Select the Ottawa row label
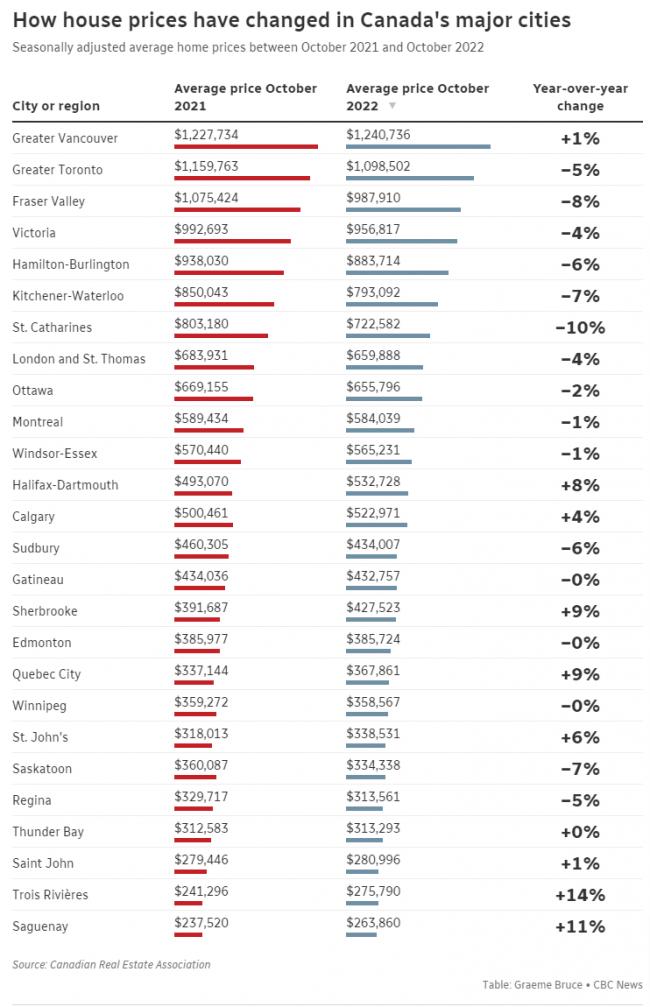The height and width of the screenshot is (1007, 650). 33,390
